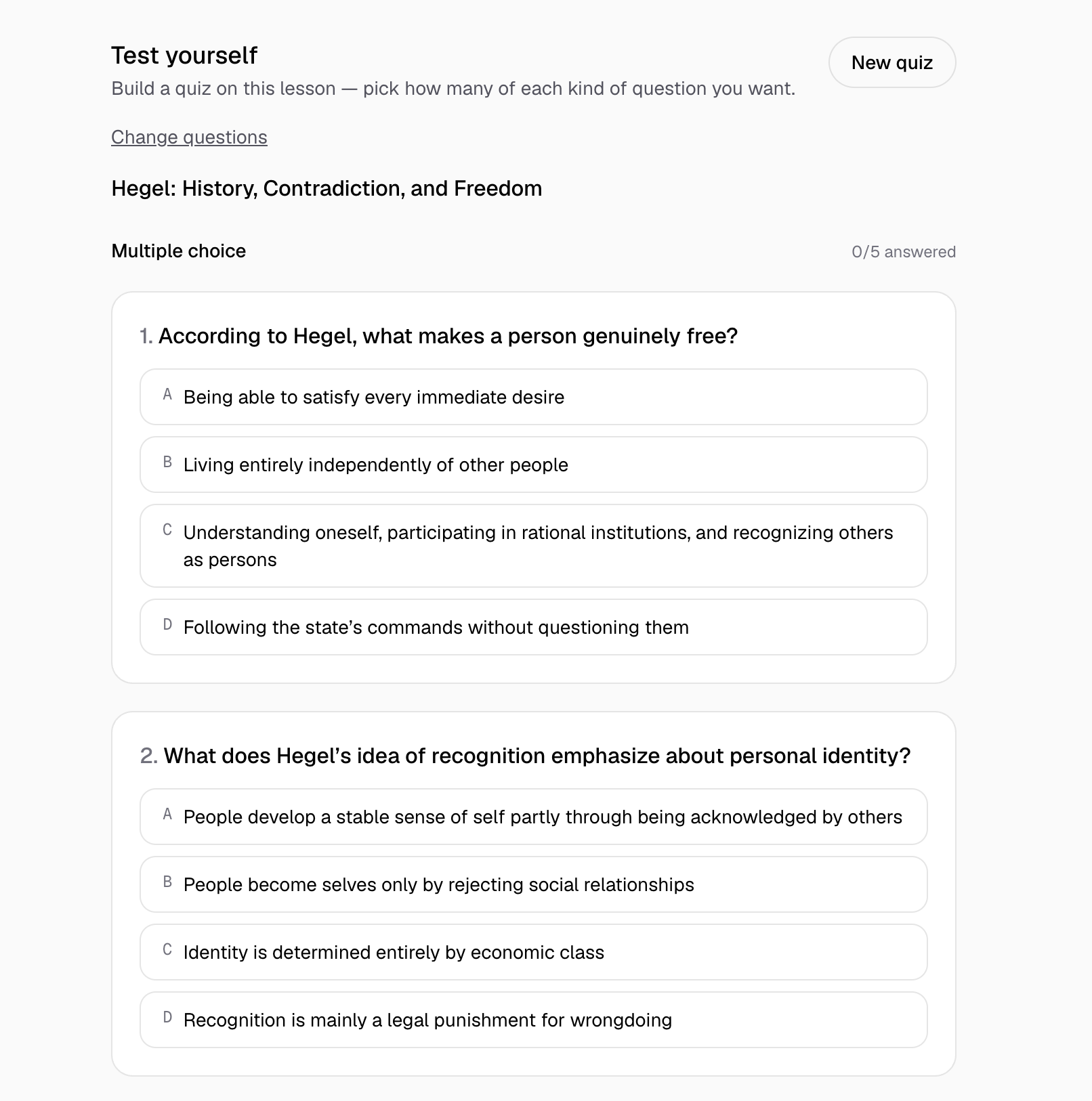This screenshot has height=1101, width=1092.
Task: Choose 'Living entirely independently of other people'
Action: coord(533,465)
